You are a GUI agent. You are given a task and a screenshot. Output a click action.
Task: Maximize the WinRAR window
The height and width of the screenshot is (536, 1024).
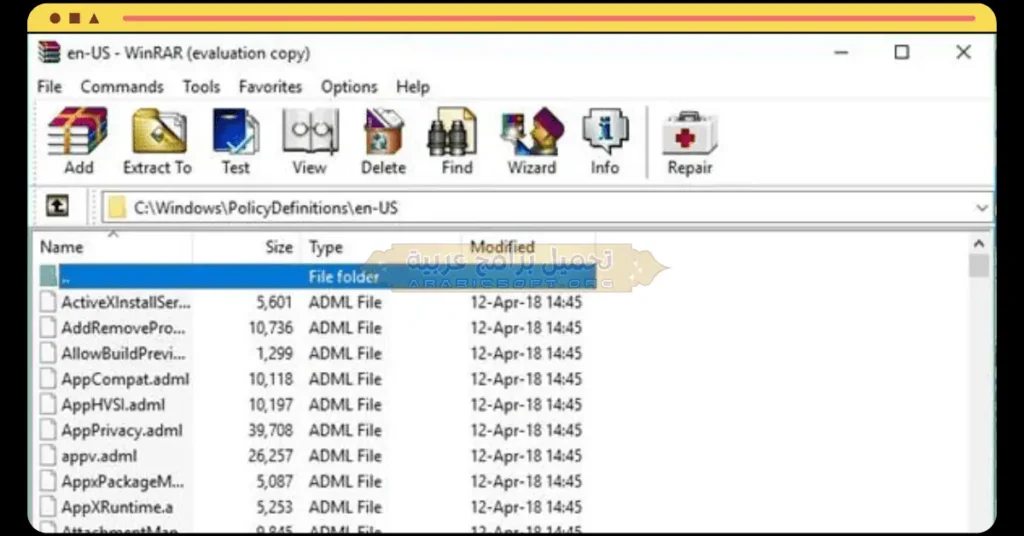pos(902,52)
